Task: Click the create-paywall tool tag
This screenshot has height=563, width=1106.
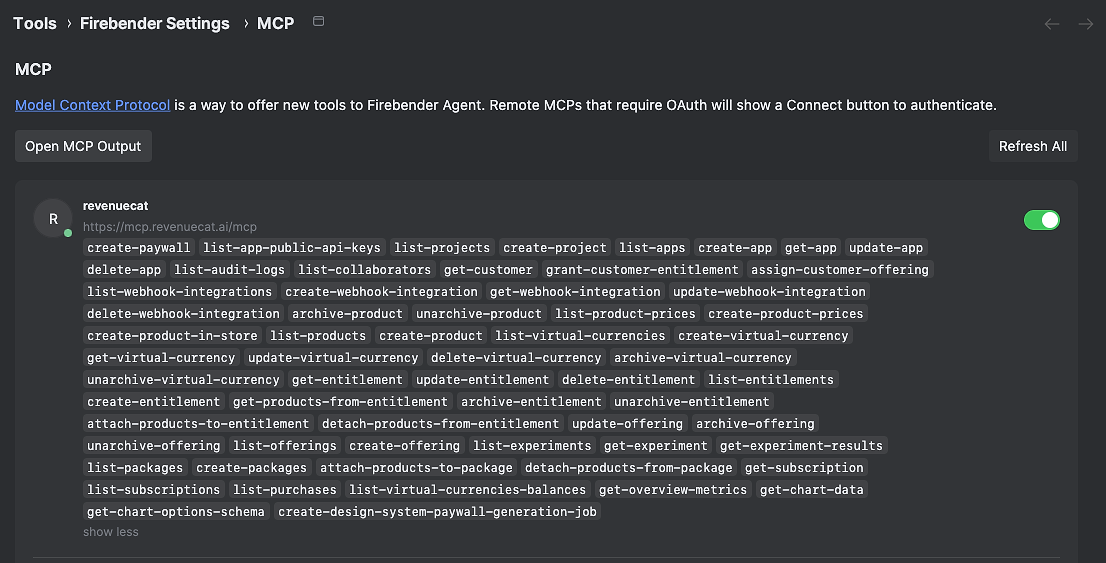Action: click(x=139, y=248)
